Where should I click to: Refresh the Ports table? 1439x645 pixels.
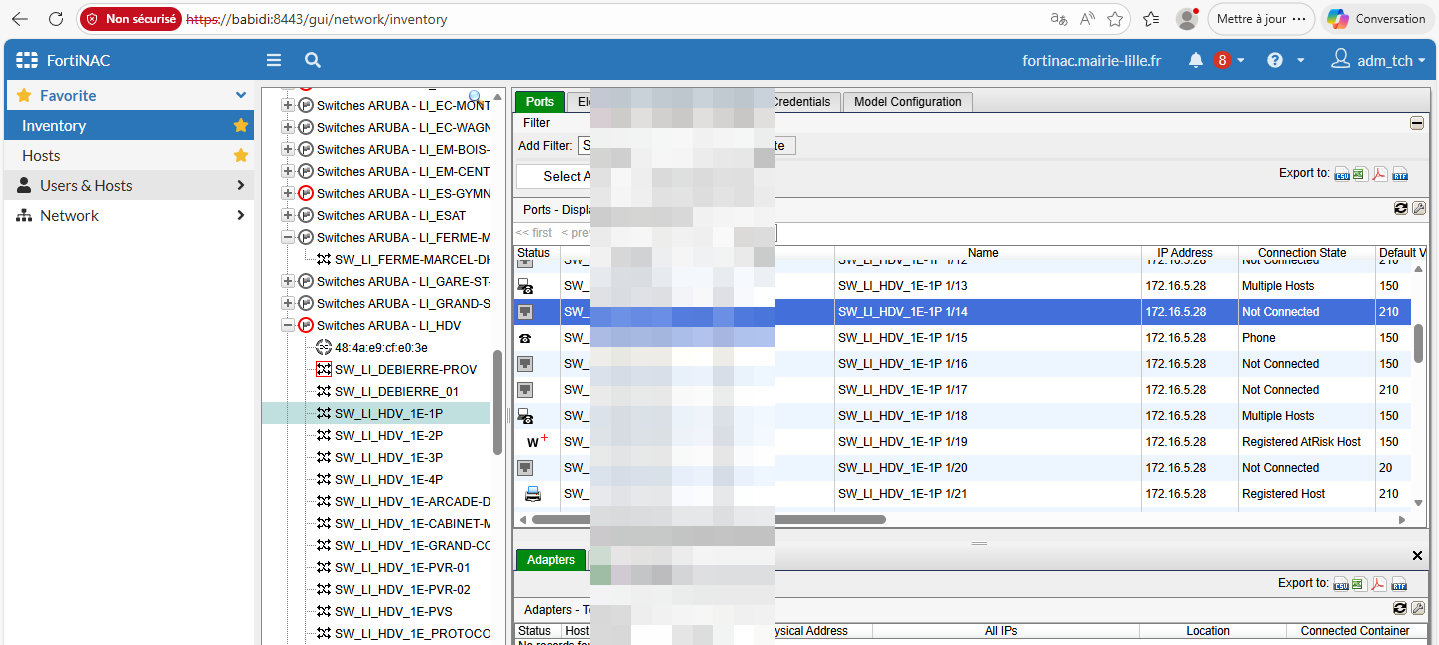tap(1401, 208)
